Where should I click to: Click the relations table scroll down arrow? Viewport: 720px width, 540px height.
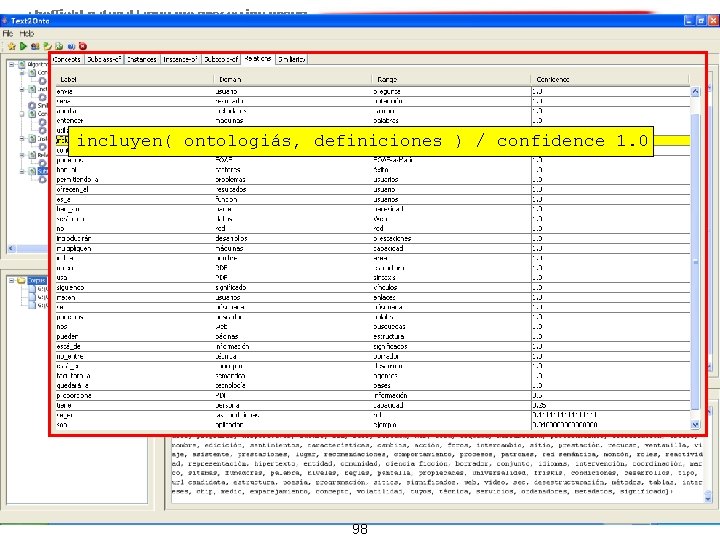pyautogui.click(x=695, y=425)
